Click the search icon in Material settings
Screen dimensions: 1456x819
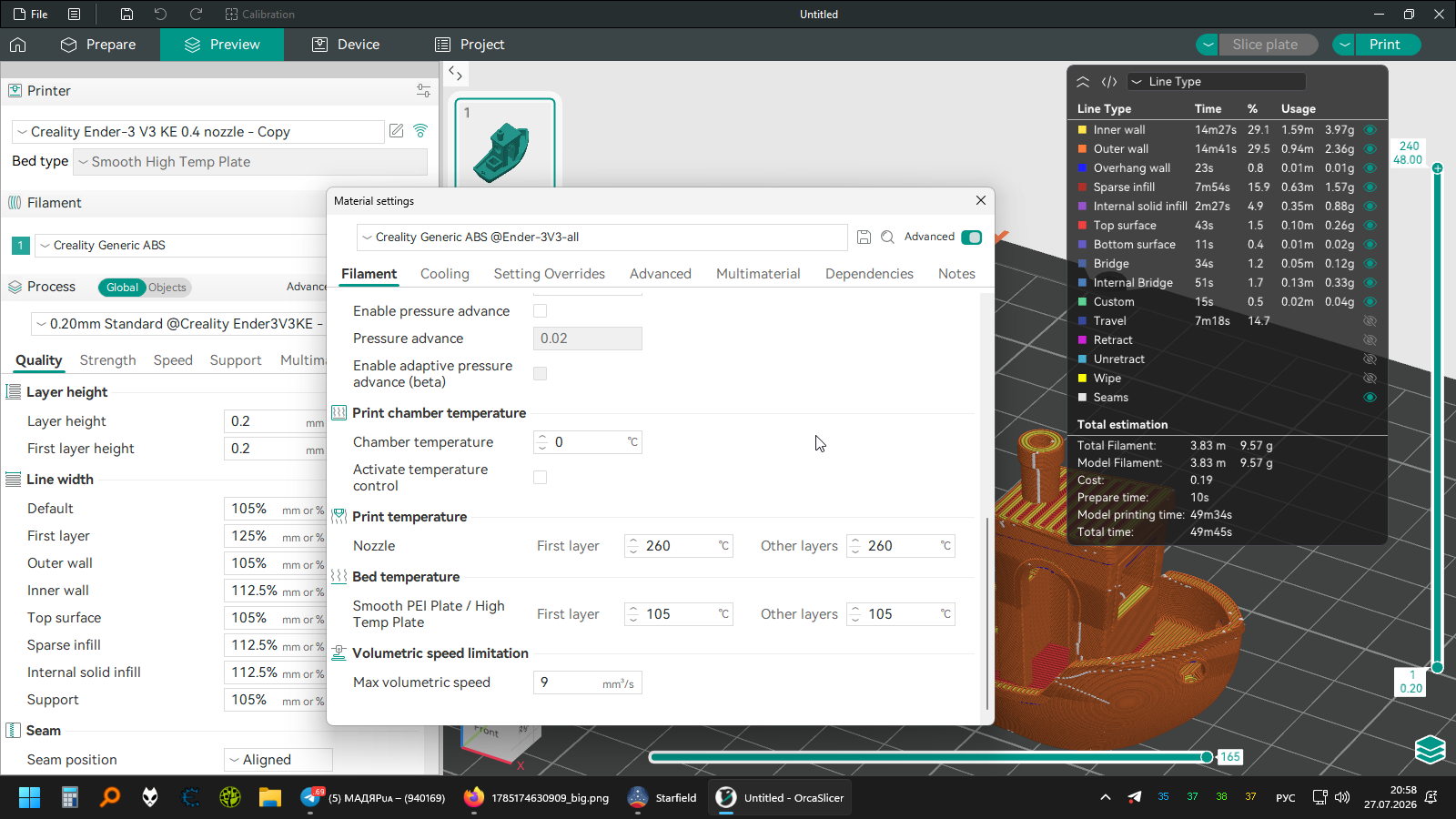coord(887,238)
